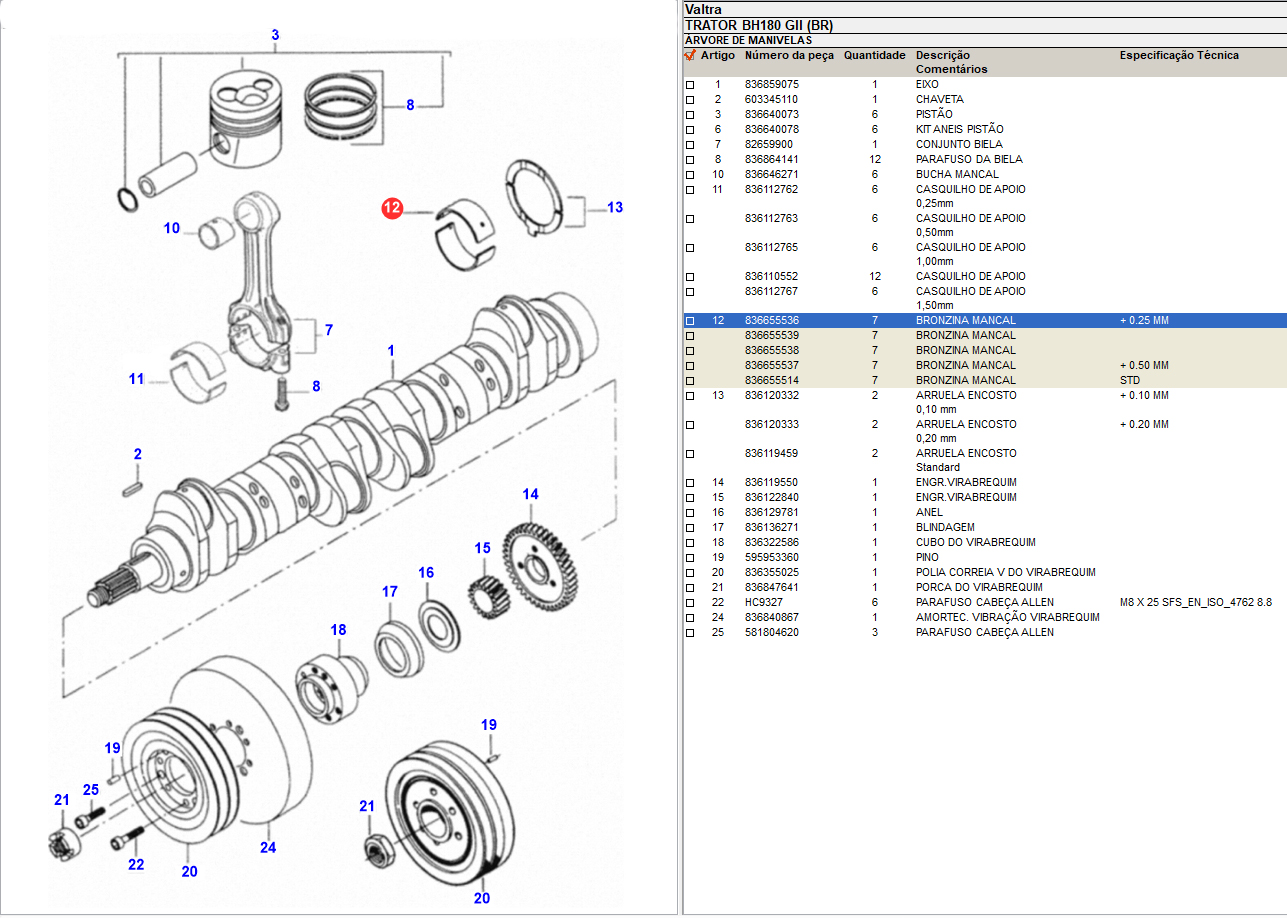Enable the checkbox for item 25 PARAFUSO CABEÇA ALLEN

[x=690, y=633]
